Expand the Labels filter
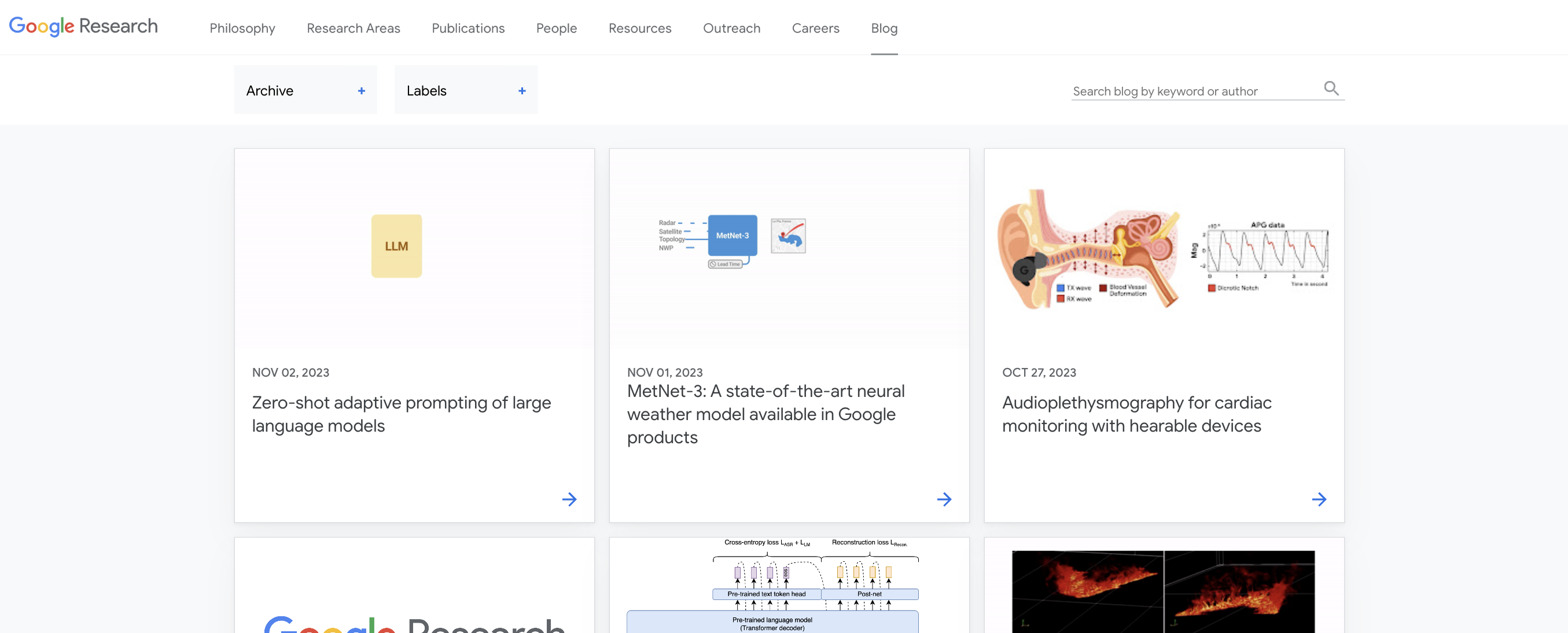The height and width of the screenshot is (633, 1568). (x=466, y=90)
